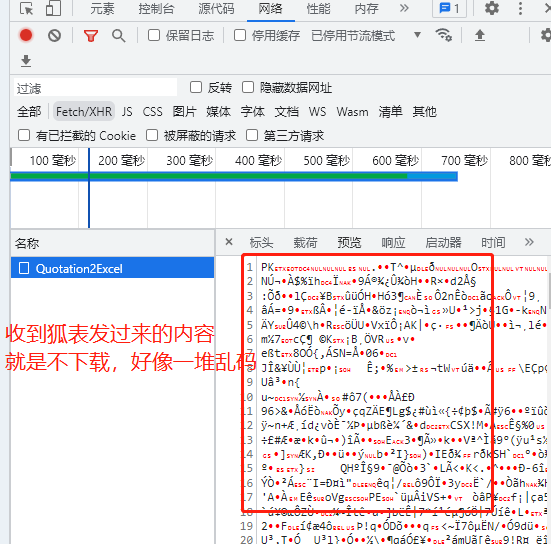
Task: Filter requests by 清单
Action: (x=390, y=112)
